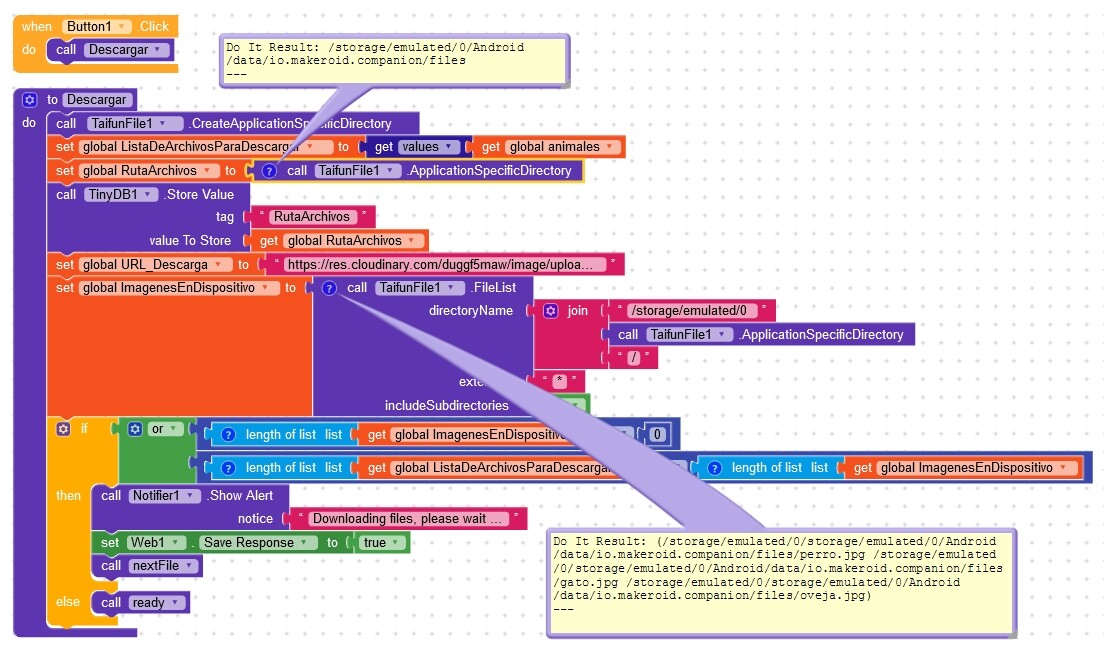Open the set global ListaDeArchivosParaDescarga variable dropdown

click(205, 147)
